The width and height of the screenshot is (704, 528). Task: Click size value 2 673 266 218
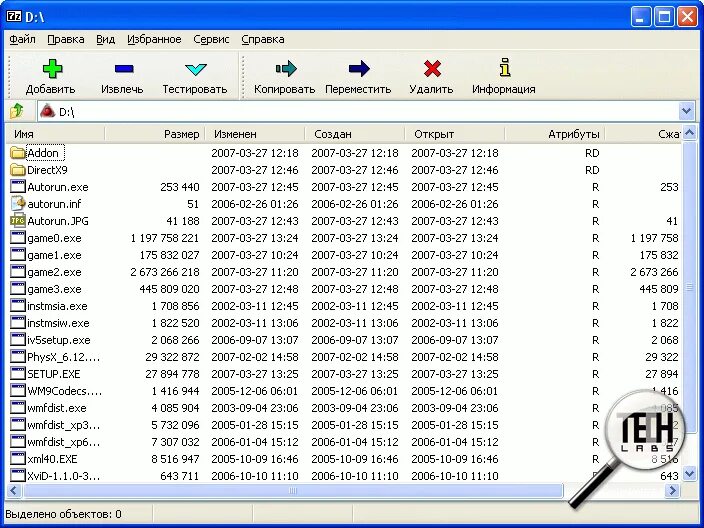click(165, 272)
